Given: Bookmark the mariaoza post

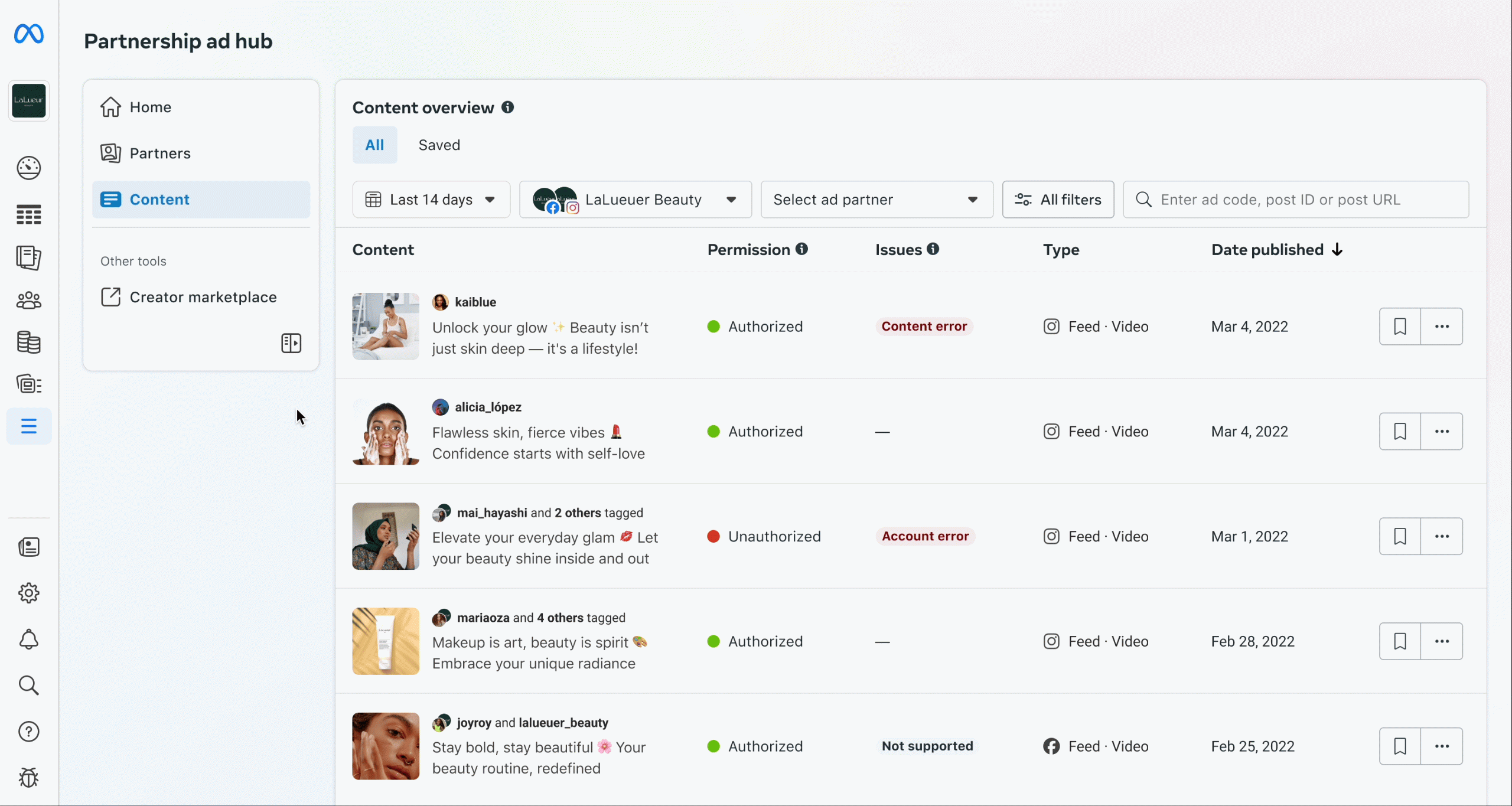Looking at the screenshot, I should click(1400, 641).
